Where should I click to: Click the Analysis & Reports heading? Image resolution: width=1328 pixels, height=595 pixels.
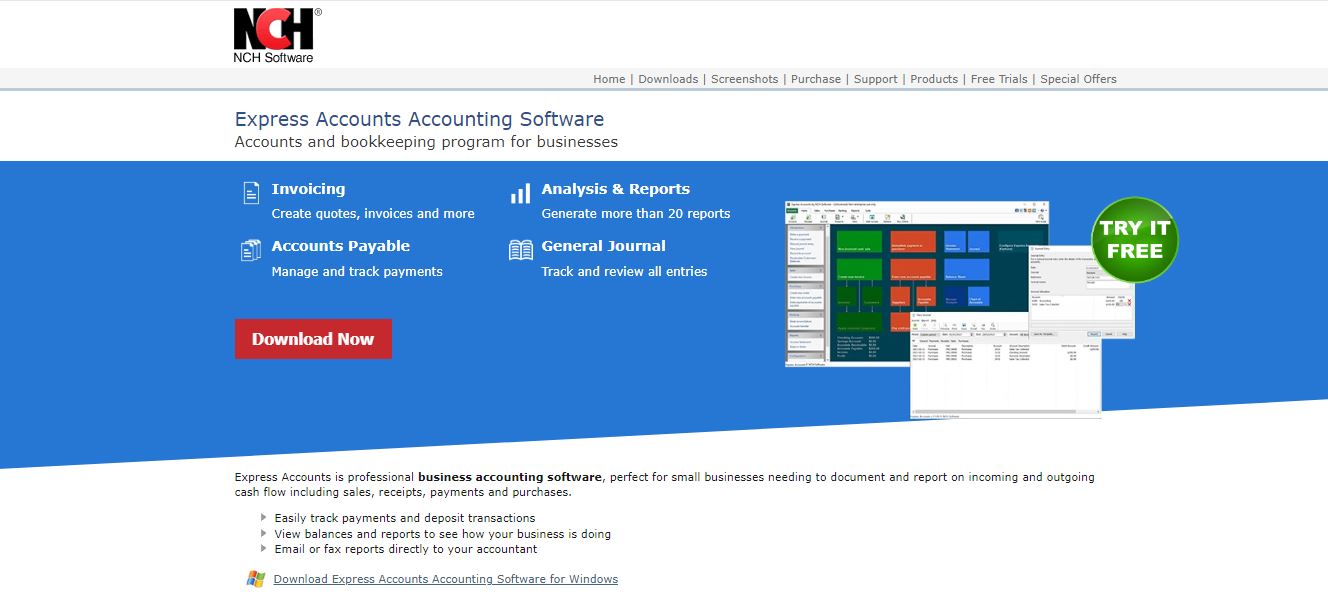[616, 189]
